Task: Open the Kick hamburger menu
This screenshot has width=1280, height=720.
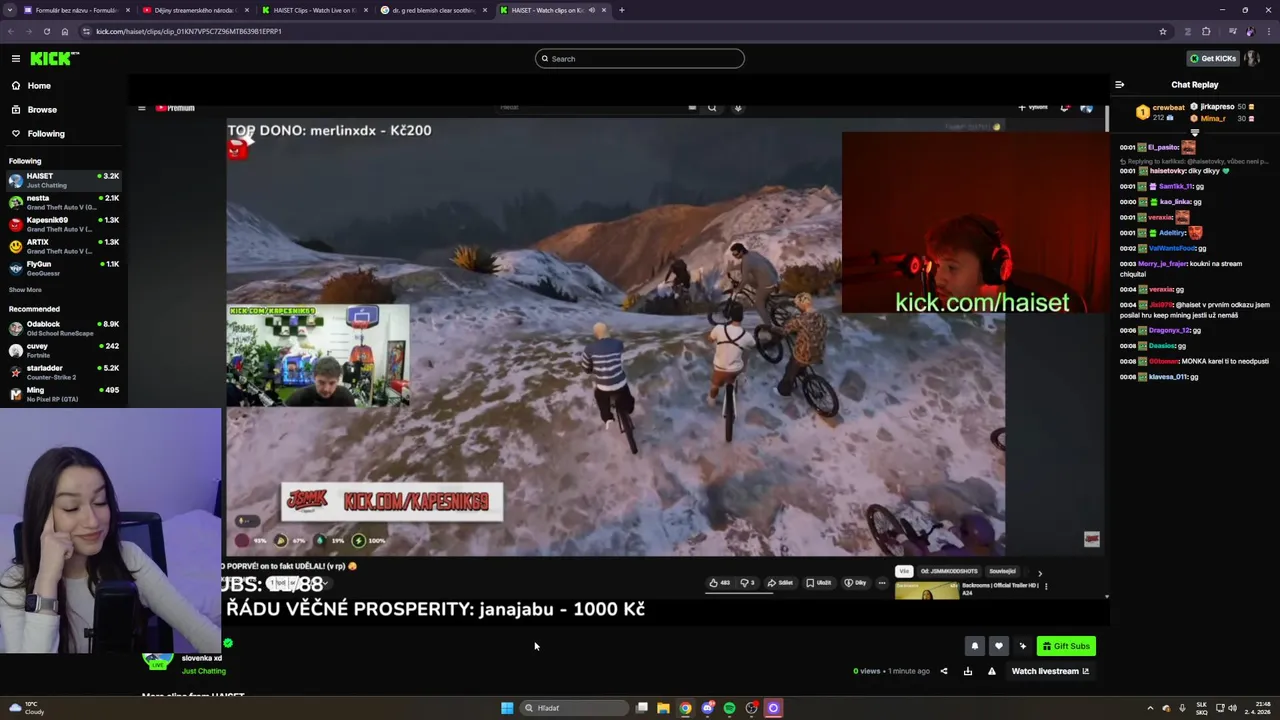Action: (x=15, y=58)
